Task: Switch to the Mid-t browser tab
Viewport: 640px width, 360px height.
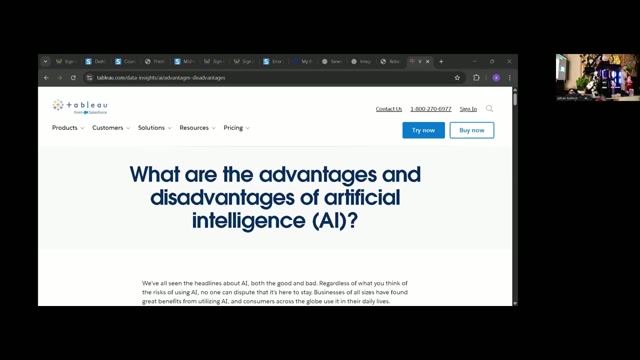Action: (184, 62)
